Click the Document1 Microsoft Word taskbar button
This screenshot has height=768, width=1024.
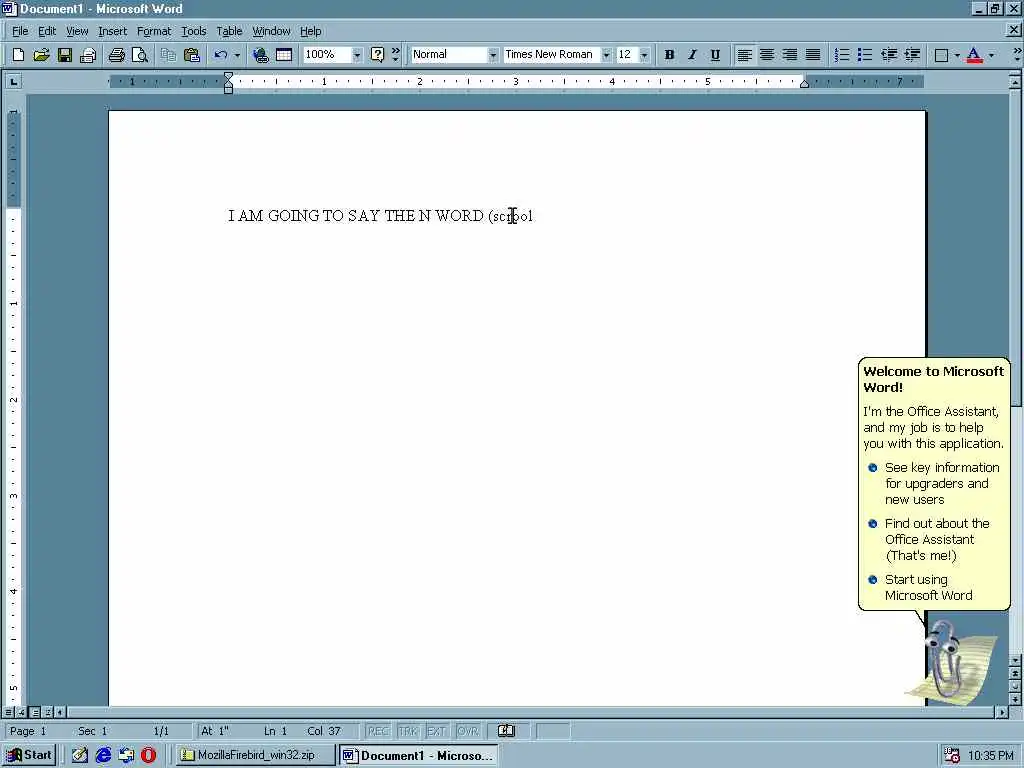pos(419,756)
